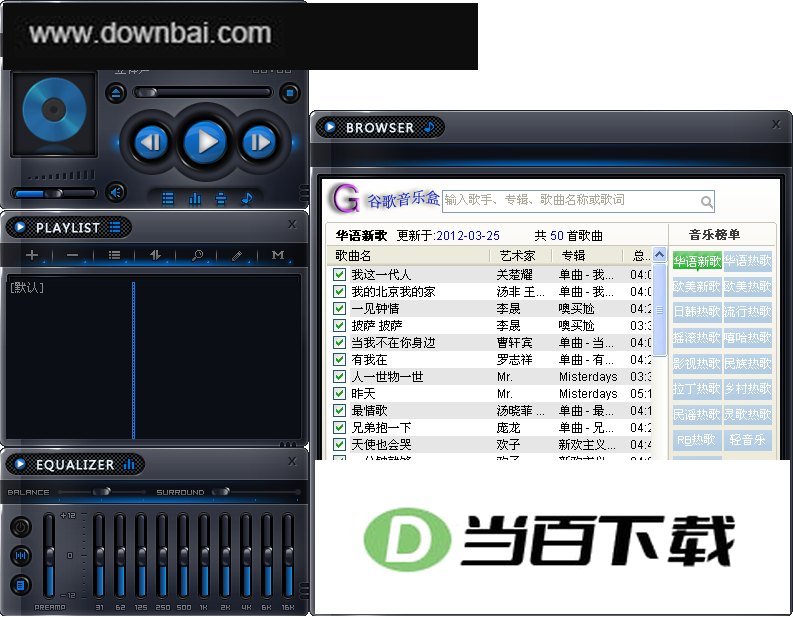
Task: Skip to next track button
Action: (x=259, y=142)
